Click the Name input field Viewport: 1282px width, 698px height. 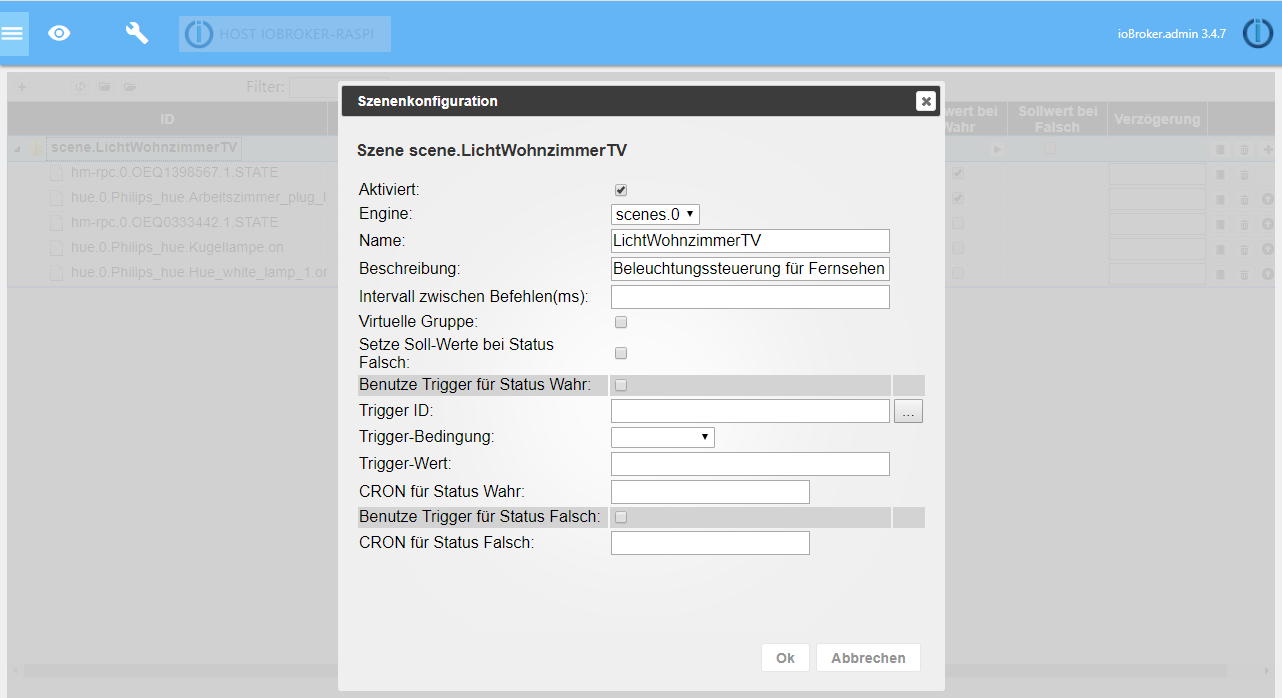tap(750, 241)
